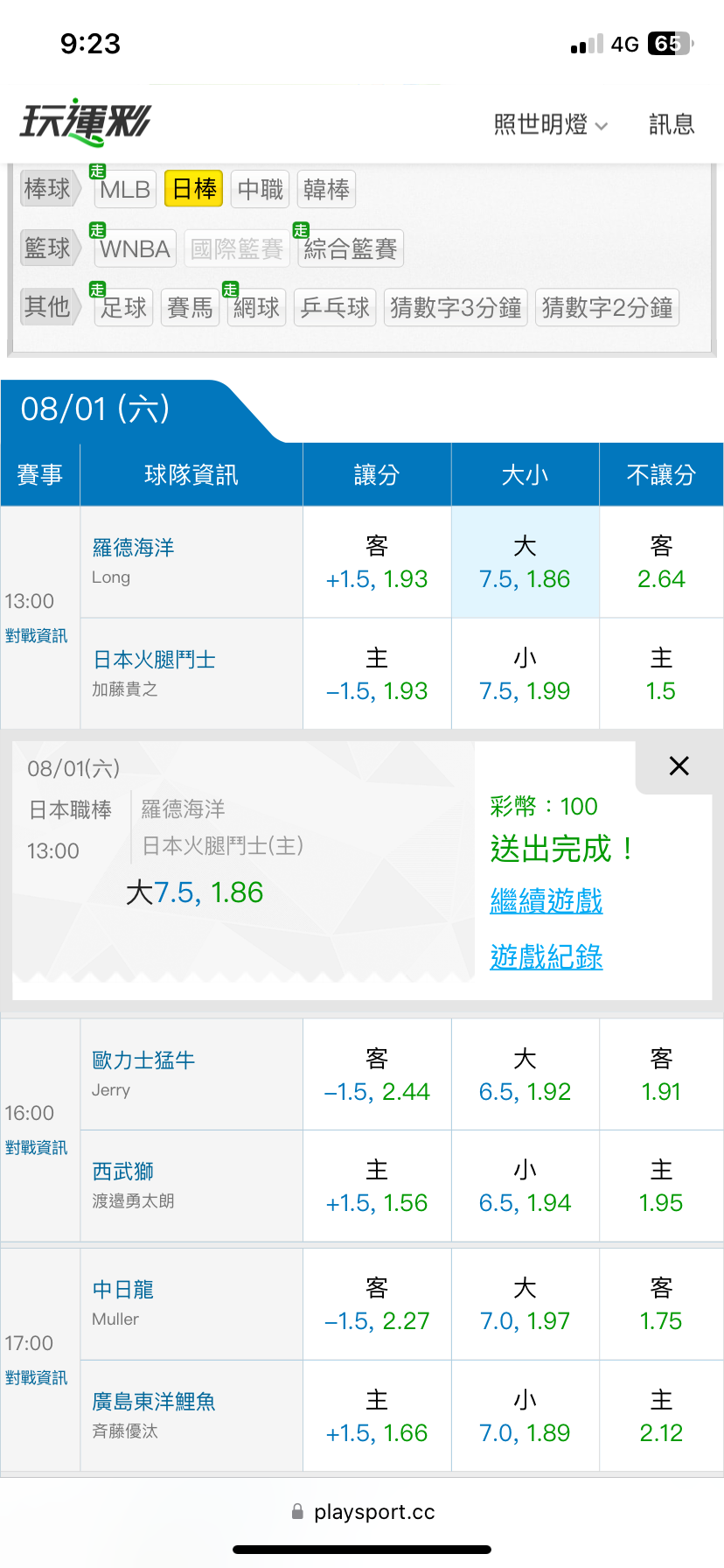Image resolution: width=724 pixels, height=1568 pixels.
Task: Select the 足球 sport button
Action: 123,307
